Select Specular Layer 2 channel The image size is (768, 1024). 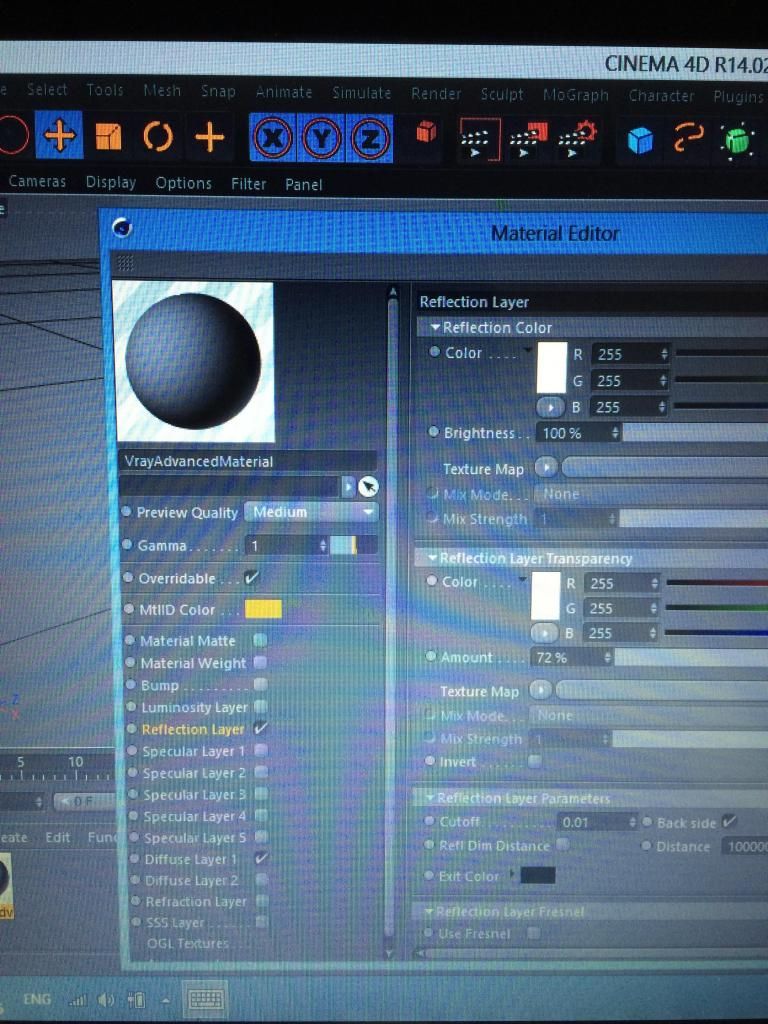pyautogui.click(x=194, y=773)
